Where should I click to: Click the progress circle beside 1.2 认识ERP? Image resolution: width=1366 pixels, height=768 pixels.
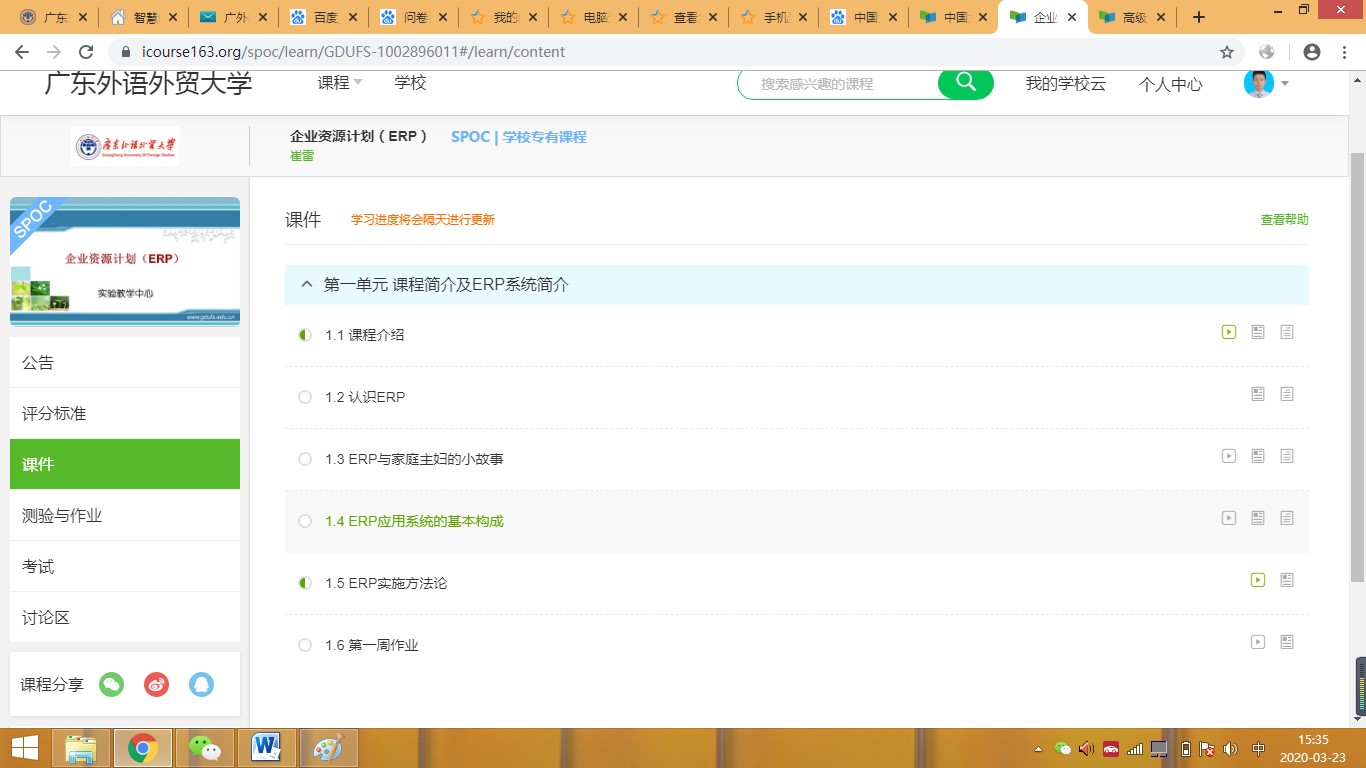305,397
